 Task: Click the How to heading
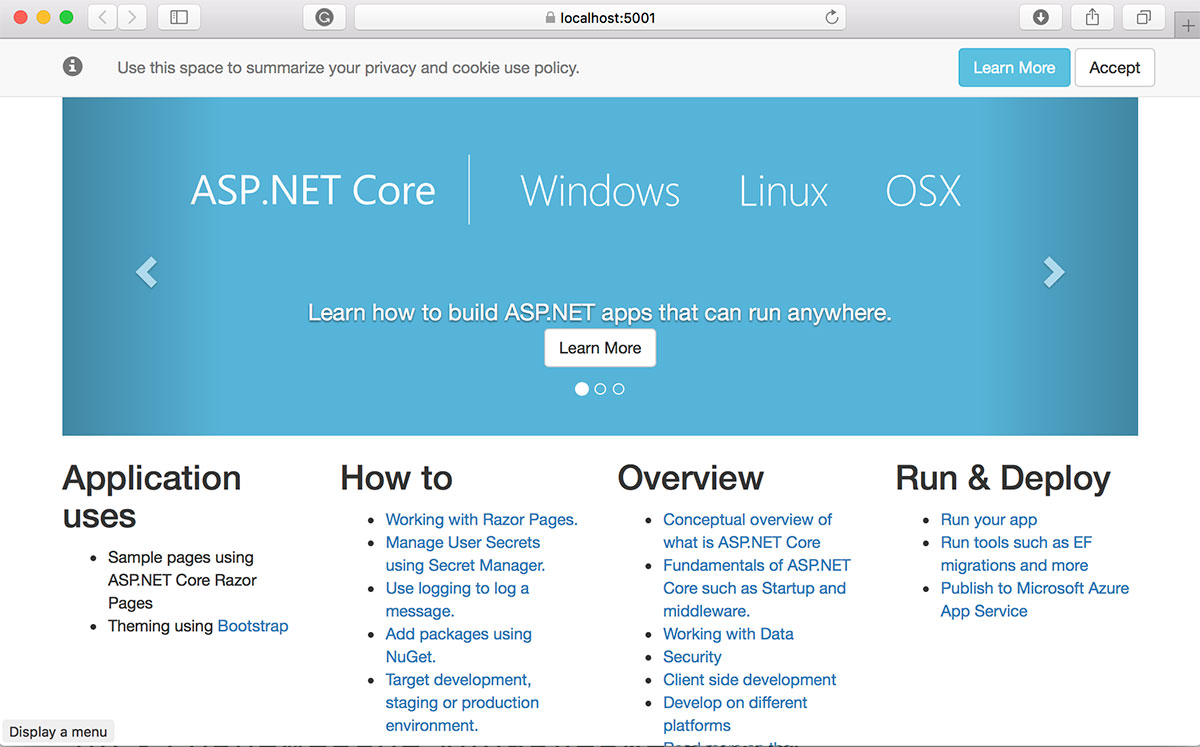(x=396, y=478)
